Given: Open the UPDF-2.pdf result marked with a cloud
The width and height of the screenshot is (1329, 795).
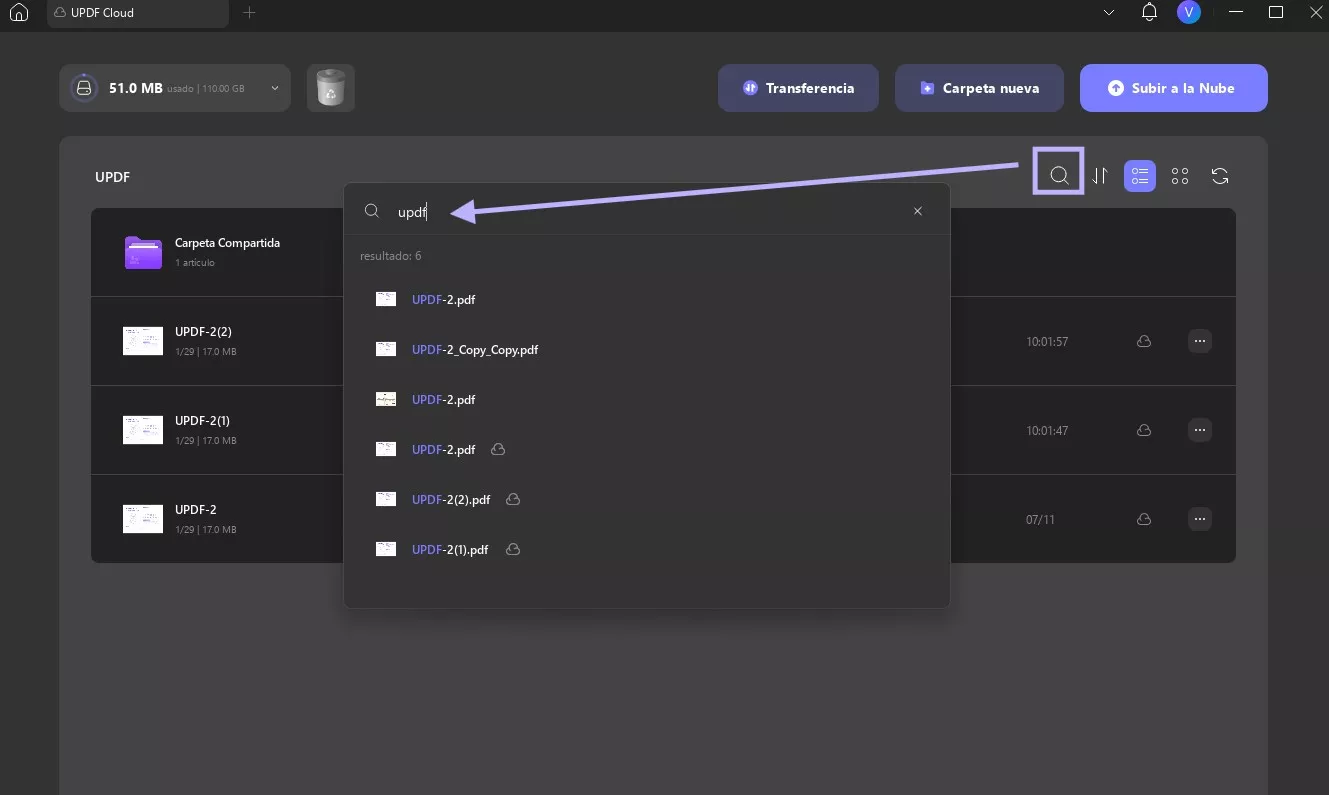Looking at the screenshot, I should pos(646,449).
